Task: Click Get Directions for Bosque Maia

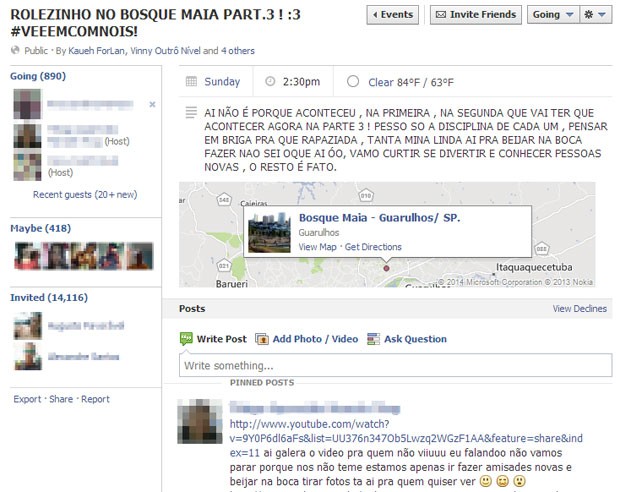Action: 373,247
